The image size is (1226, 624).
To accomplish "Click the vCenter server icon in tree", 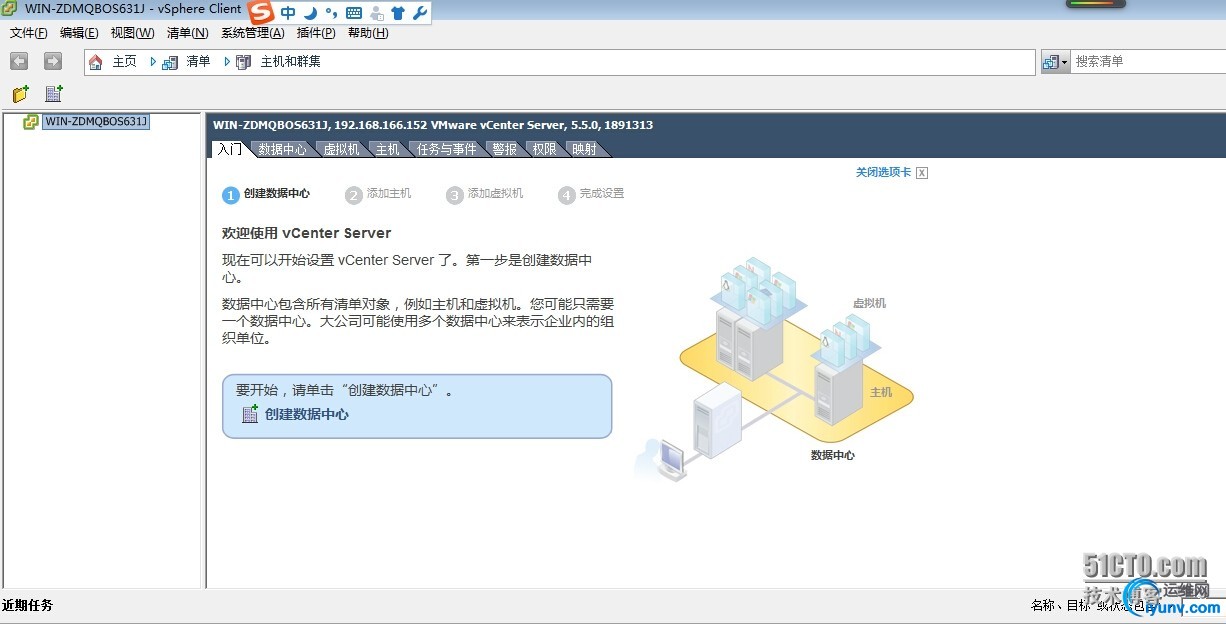I will click(x=31, y=122).
